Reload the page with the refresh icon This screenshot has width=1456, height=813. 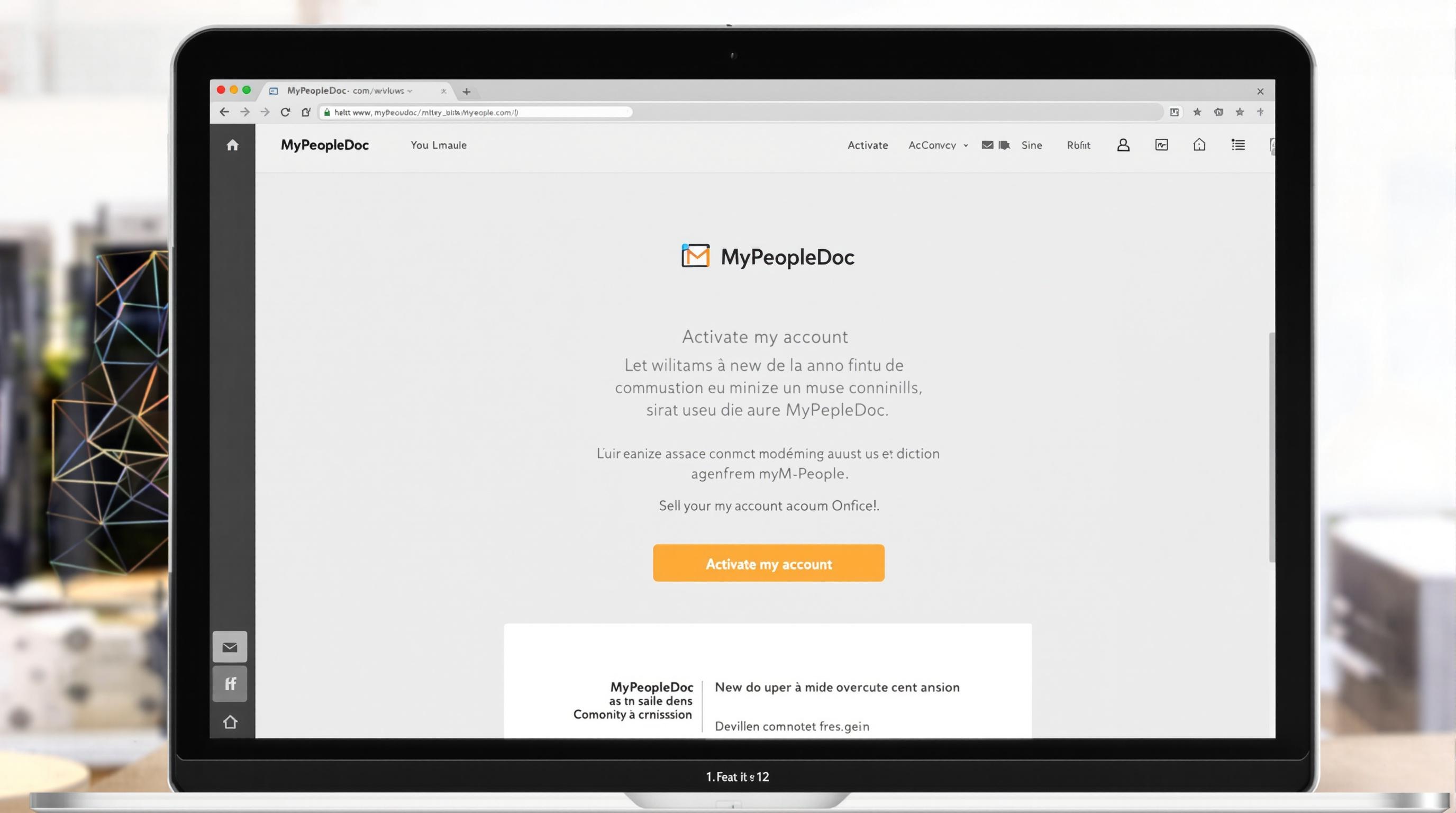[x=286, y=112]
